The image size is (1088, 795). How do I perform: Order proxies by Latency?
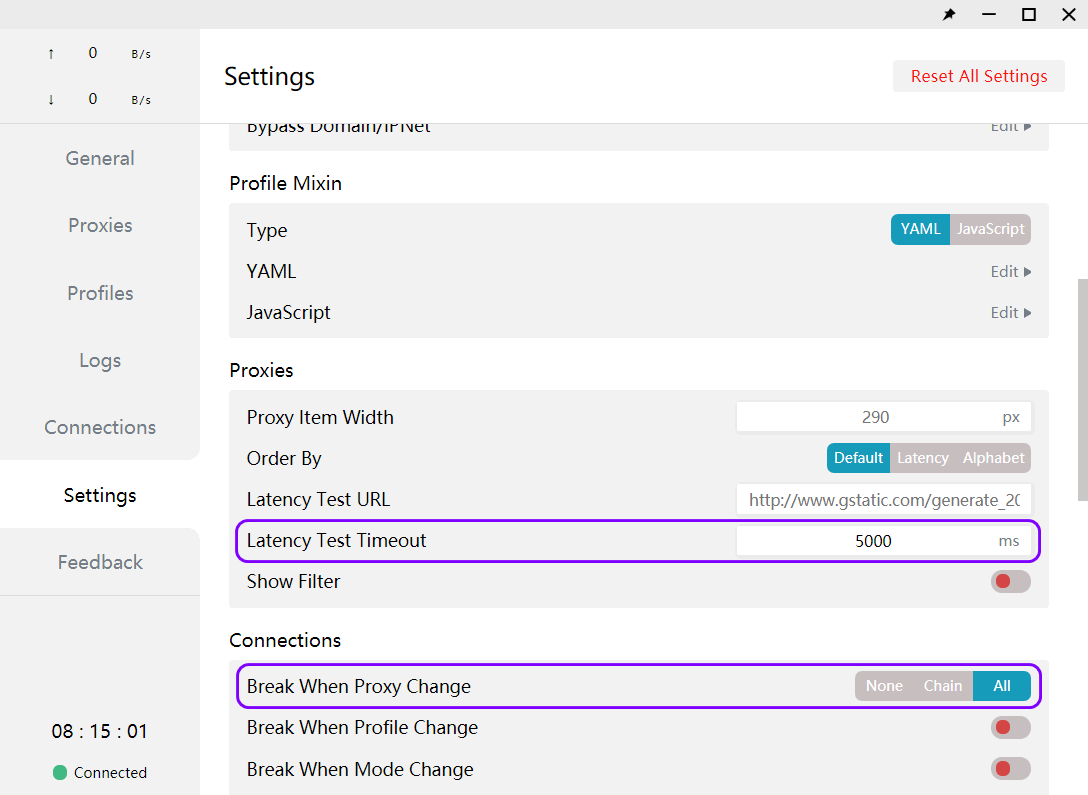(922, 458)
